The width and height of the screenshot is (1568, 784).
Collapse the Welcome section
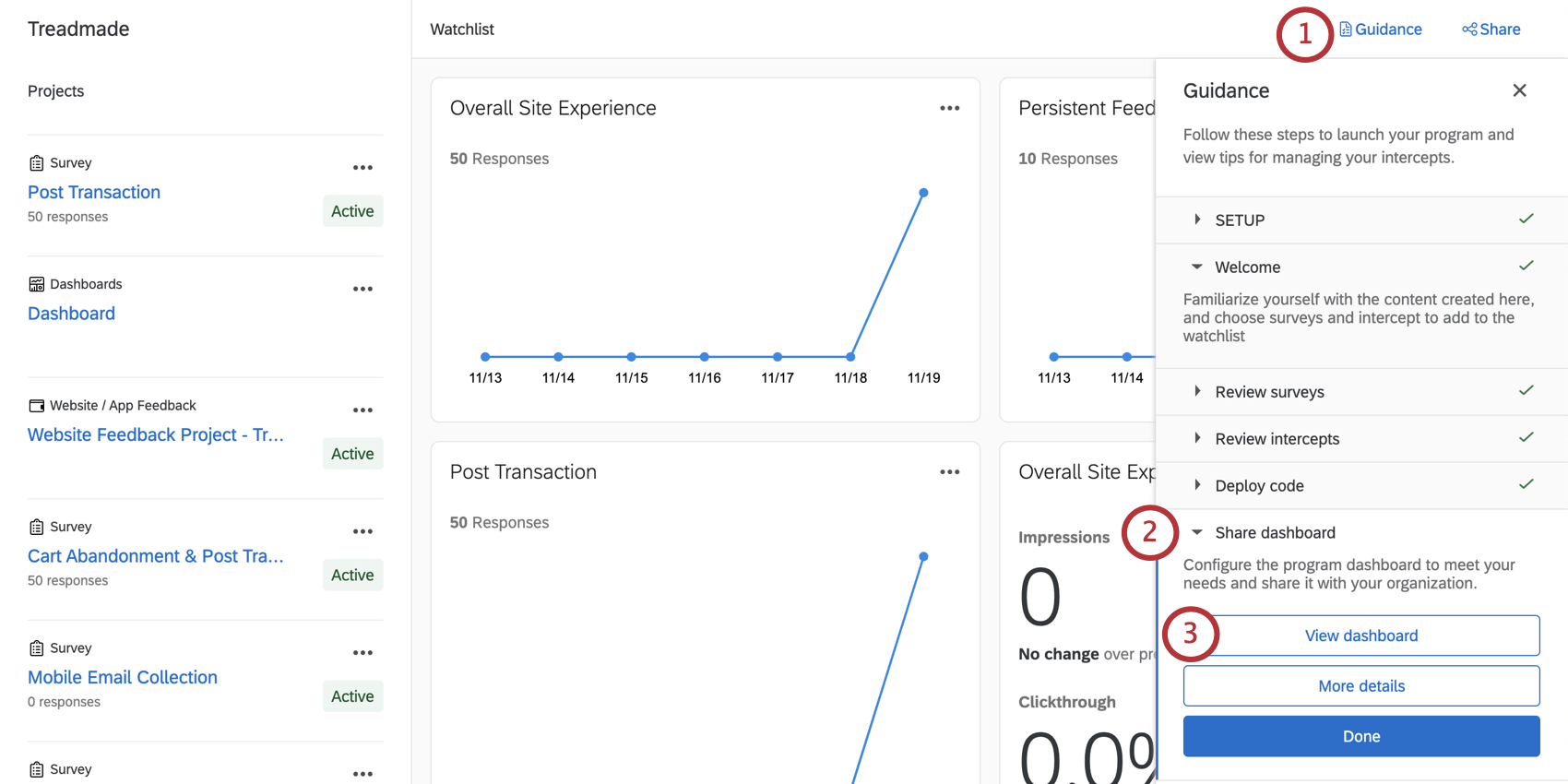click(x=1197, y=267)
